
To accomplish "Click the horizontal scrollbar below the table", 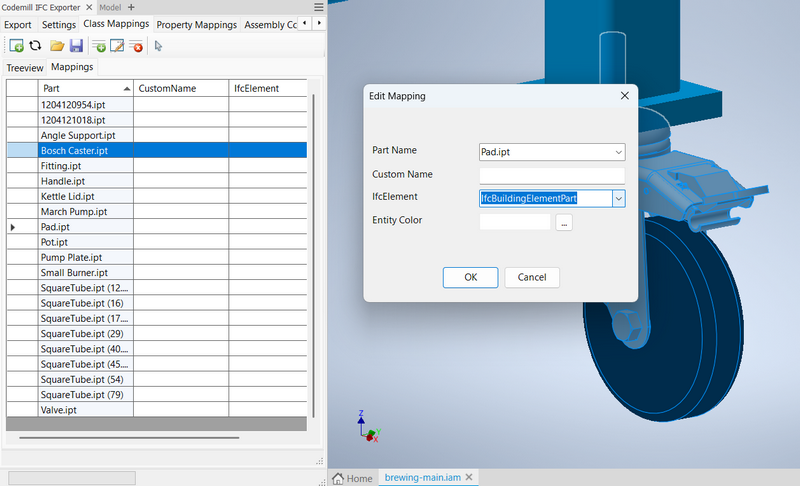I will coord(129,438).
